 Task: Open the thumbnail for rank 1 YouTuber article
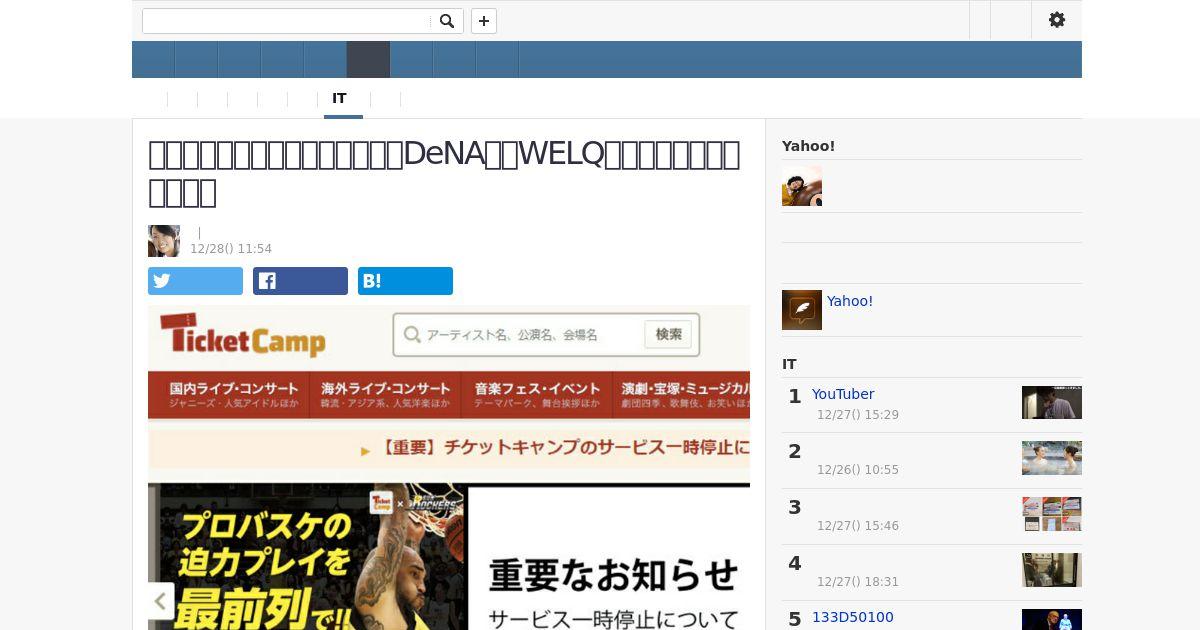1052,402
